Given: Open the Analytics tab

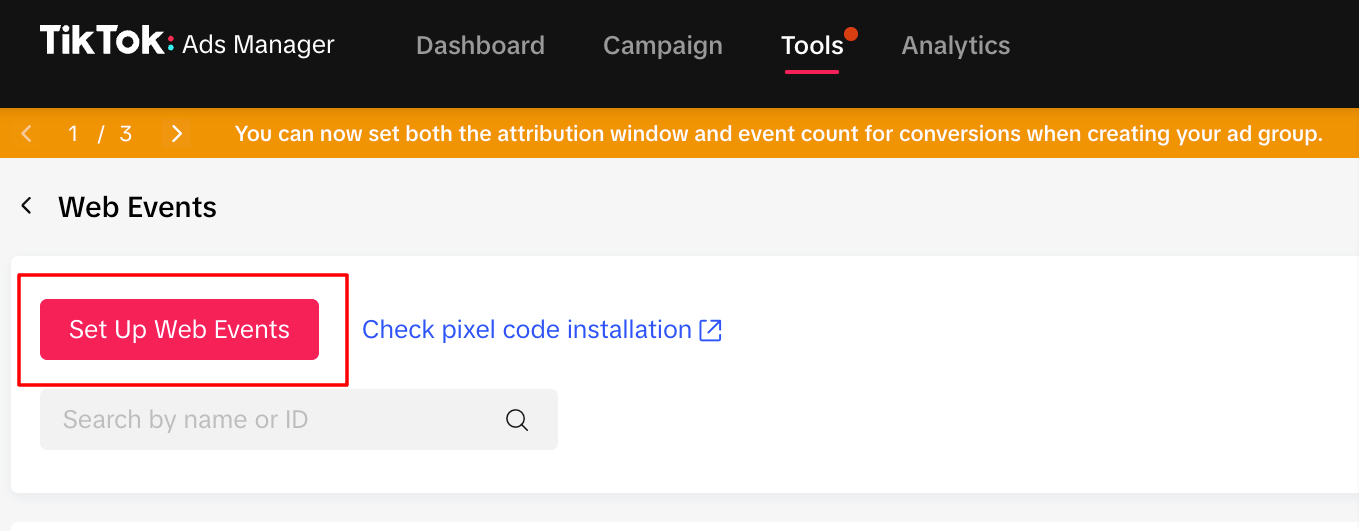Looking at the screenshot, I should (x=956, y=45).
